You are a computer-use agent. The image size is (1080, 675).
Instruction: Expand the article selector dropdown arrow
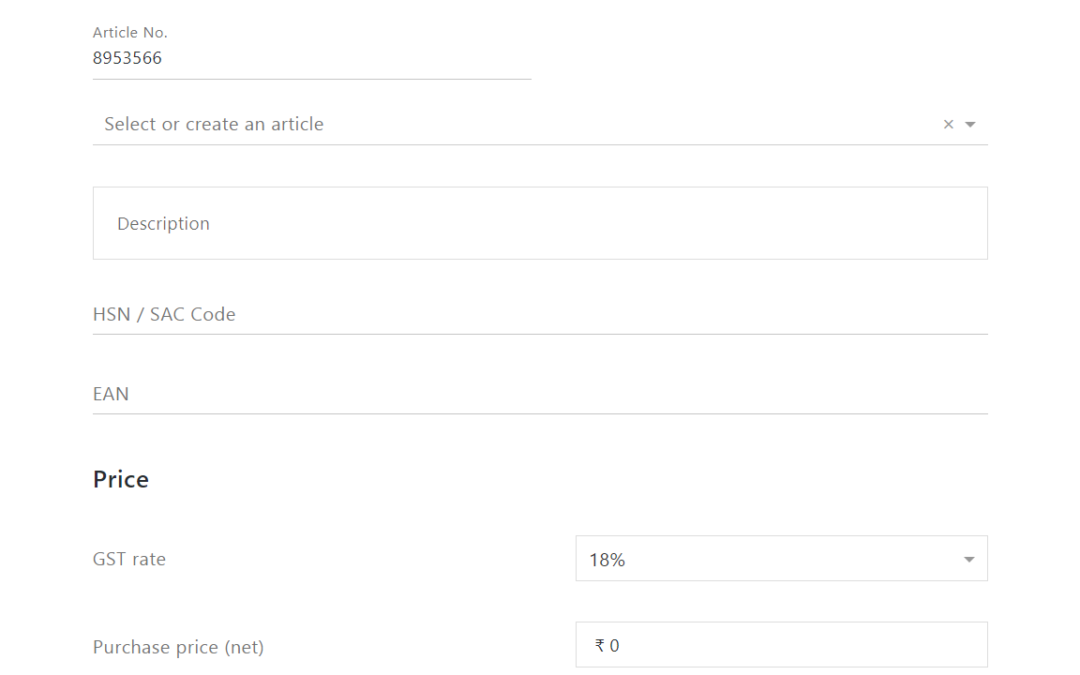pos(969,125)
